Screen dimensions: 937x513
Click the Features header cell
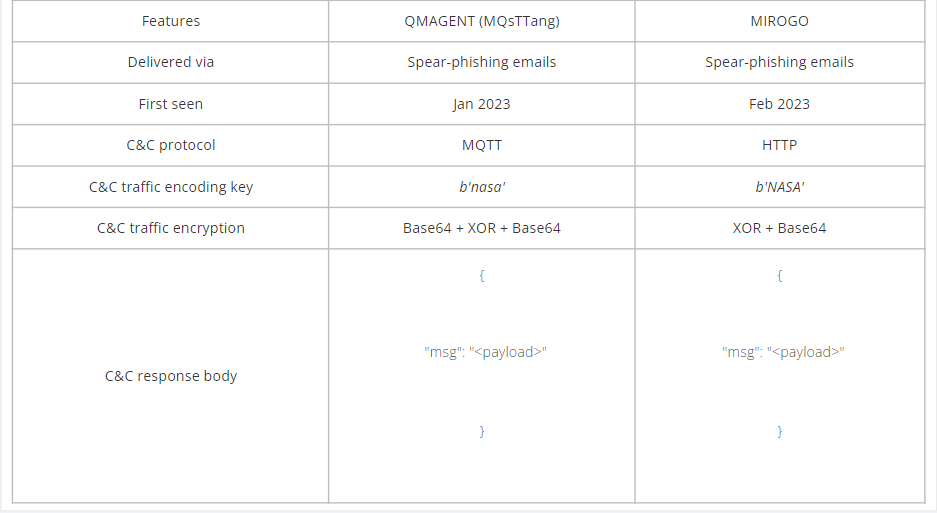[x=170, y=21]
